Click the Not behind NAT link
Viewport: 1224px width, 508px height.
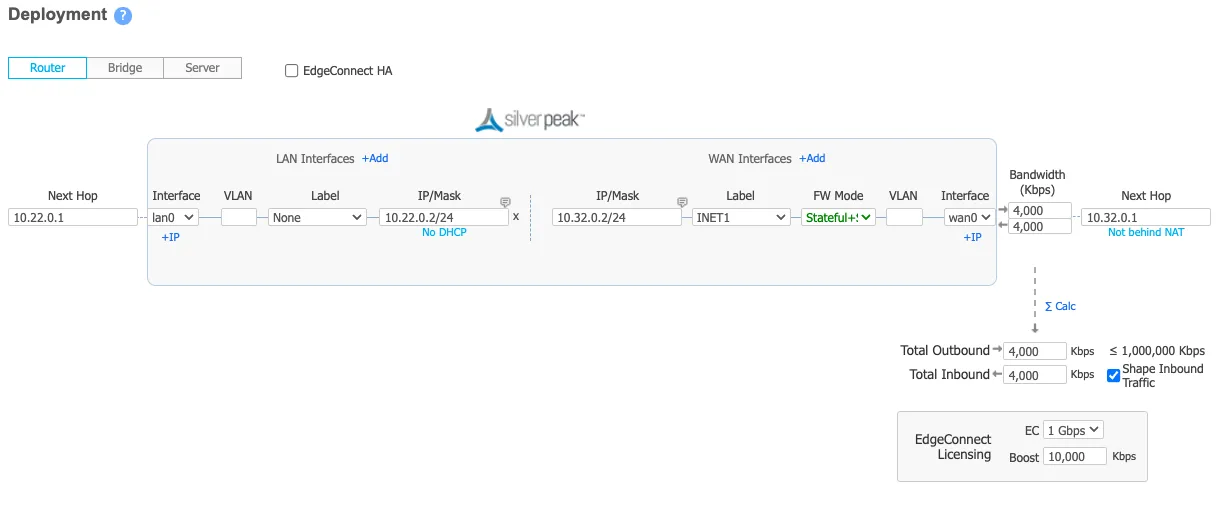[x=1145, y=232]
